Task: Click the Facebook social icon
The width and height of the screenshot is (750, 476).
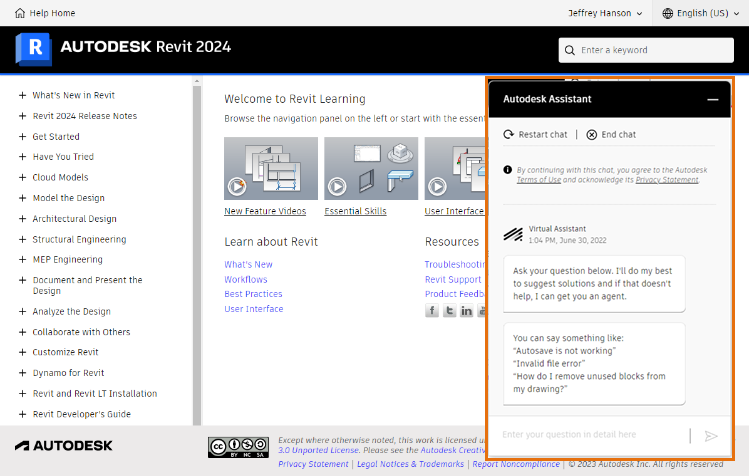Action: (432, 310)
